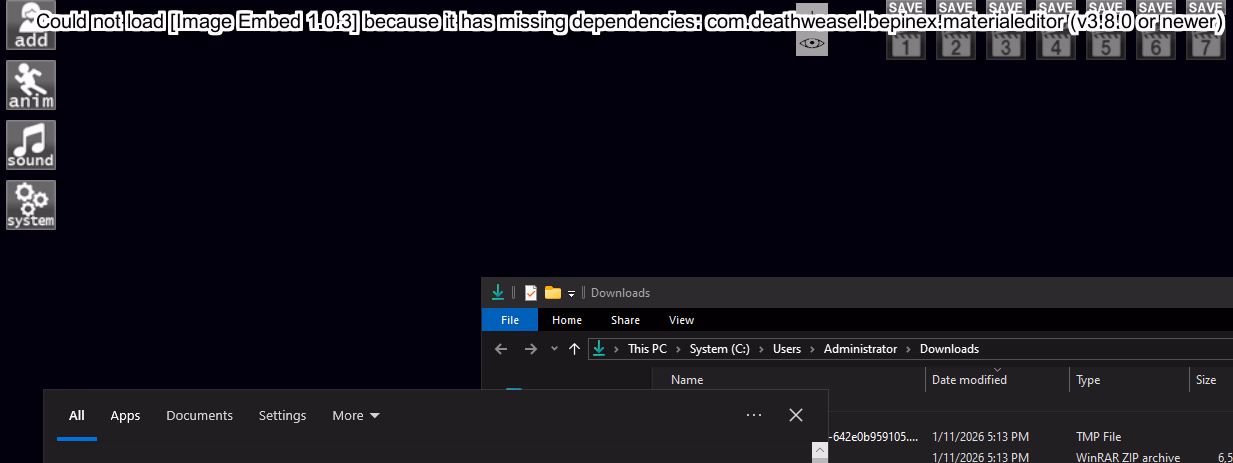This screenshot has width=1233, height=463.
Task: Toggle the eye visibility button
Action: pyautogui.click(x=812, y=43)
